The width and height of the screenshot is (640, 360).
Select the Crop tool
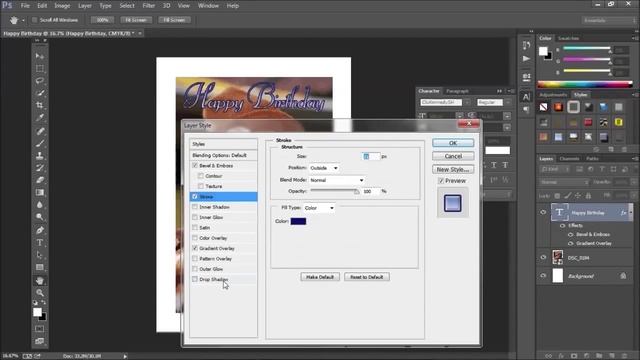coord(40,105)
